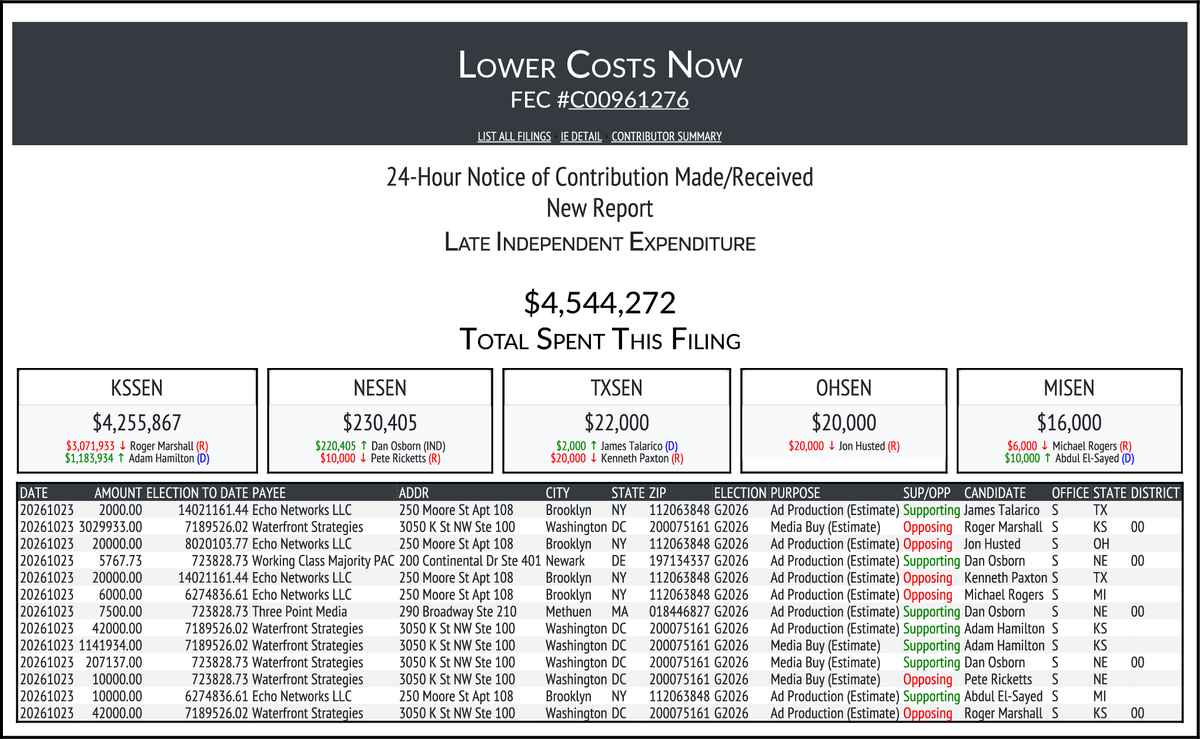Click the Working Class Majority PAC payee

point(324,561)
